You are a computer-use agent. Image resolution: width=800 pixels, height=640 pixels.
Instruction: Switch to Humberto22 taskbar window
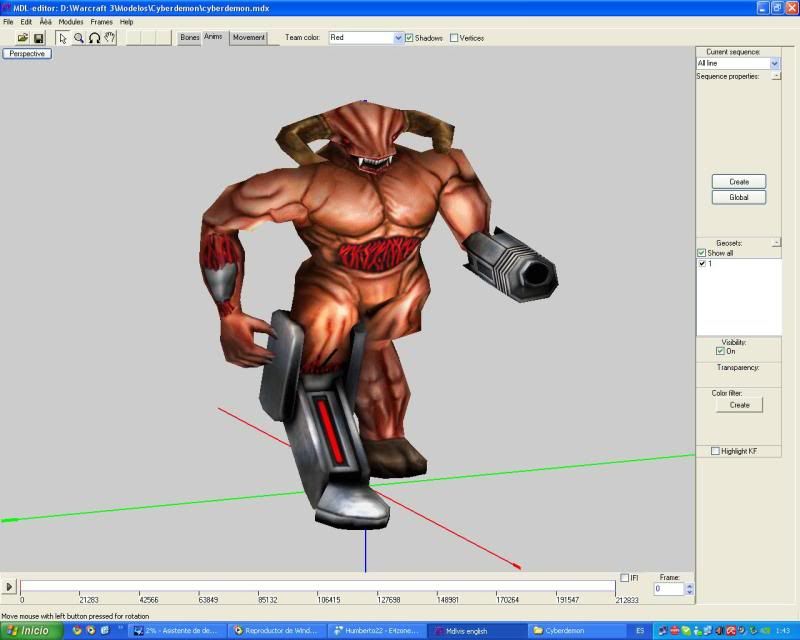point(378,631)
